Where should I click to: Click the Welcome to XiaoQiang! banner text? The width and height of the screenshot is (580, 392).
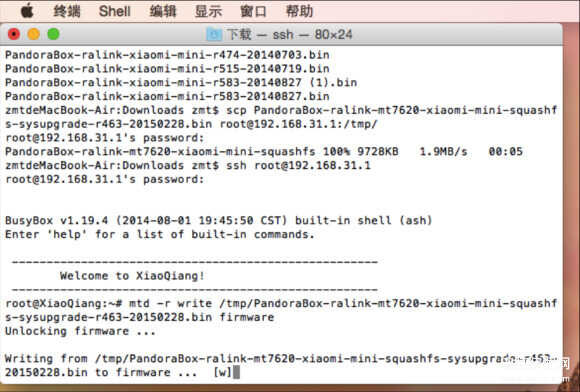point(132,276)
